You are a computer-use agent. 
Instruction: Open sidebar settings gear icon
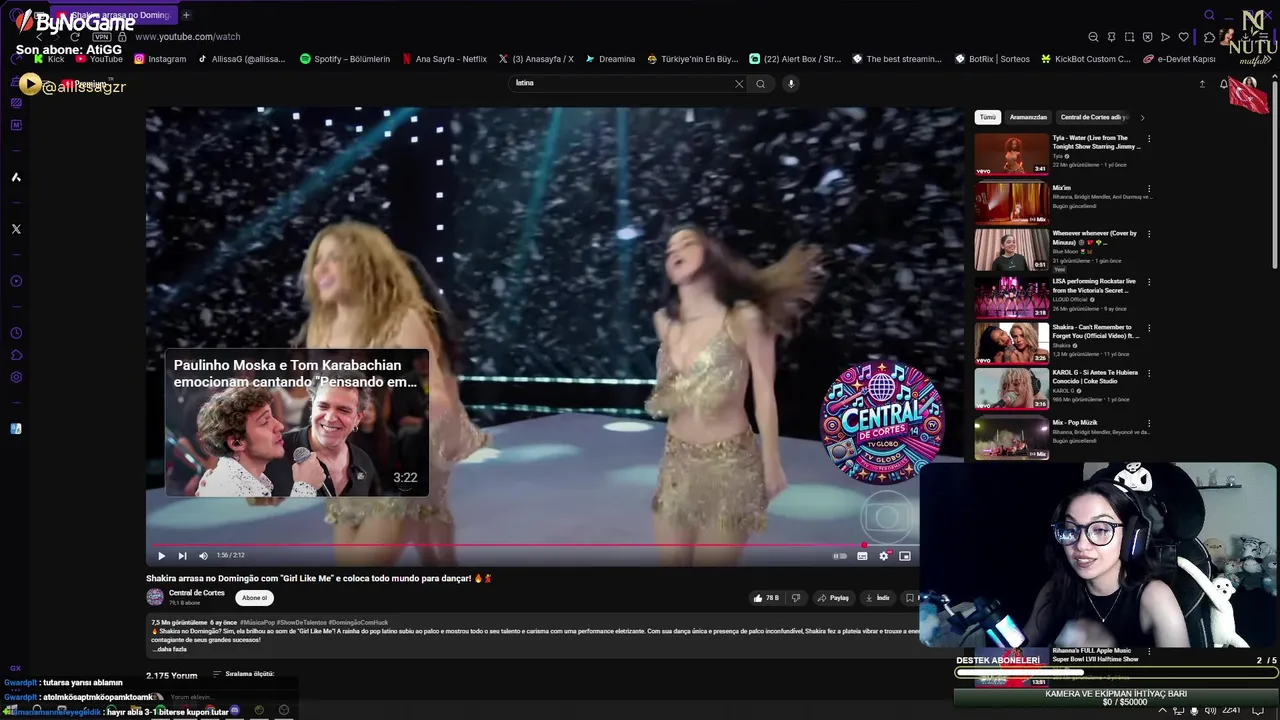click(16, 377)
